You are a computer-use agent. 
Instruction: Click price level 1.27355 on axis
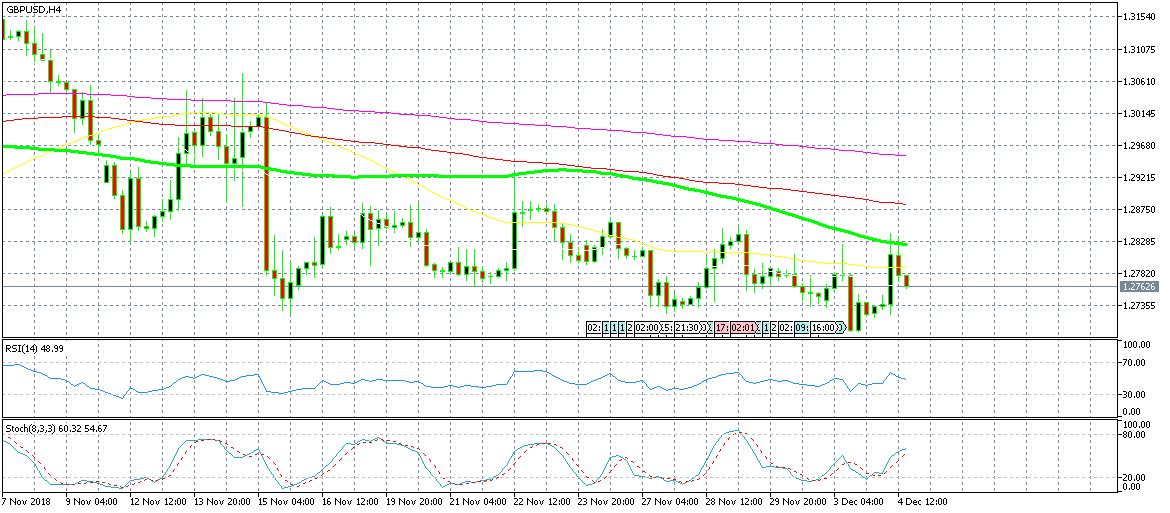tap(1139, 306)
